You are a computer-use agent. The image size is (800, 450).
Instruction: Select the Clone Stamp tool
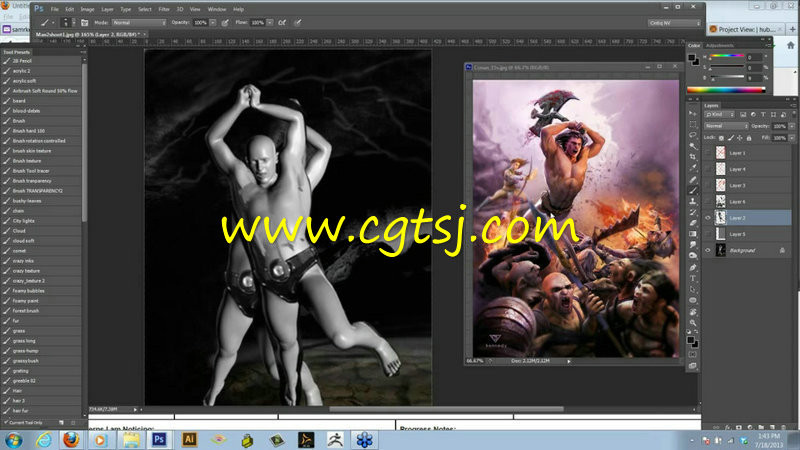tap(692, 202)
